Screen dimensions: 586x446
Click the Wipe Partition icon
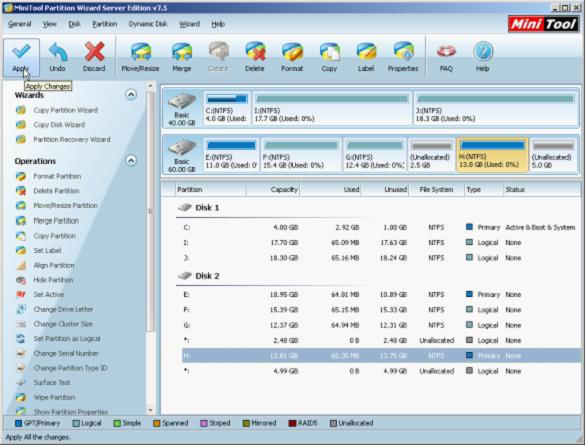[x=21, y=397]
